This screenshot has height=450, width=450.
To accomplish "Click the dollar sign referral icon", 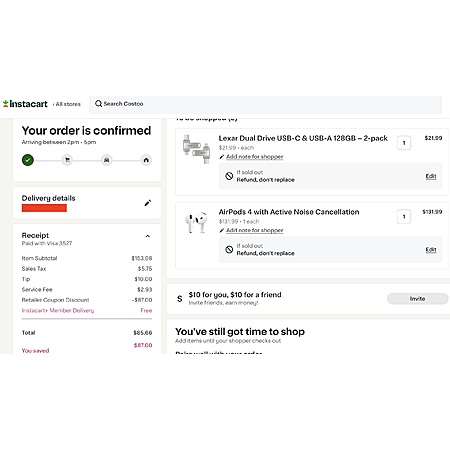I will pos(180,299).
